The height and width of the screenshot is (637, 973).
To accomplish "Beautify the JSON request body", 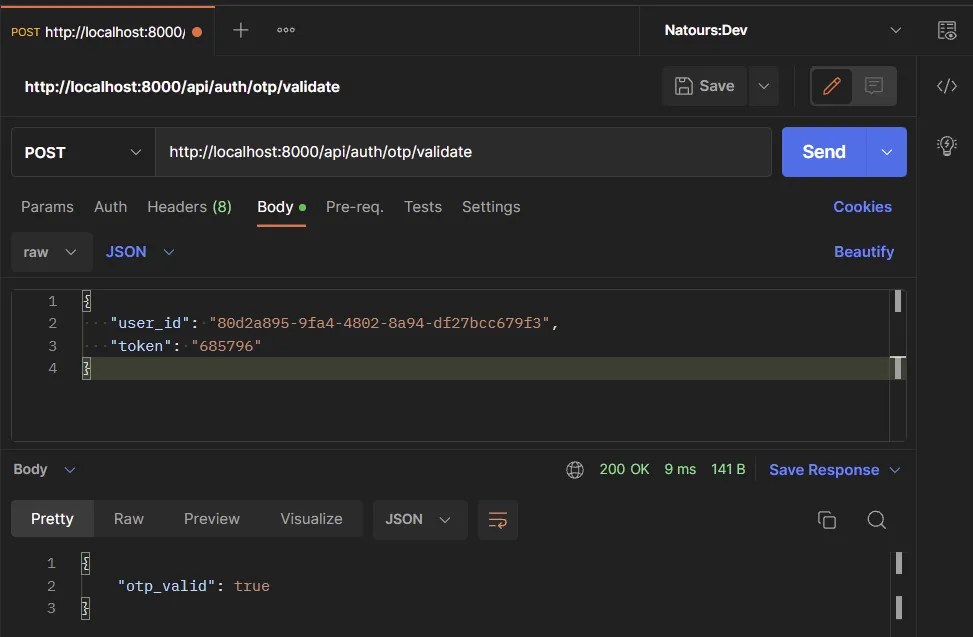I will [x=863, y=252].
